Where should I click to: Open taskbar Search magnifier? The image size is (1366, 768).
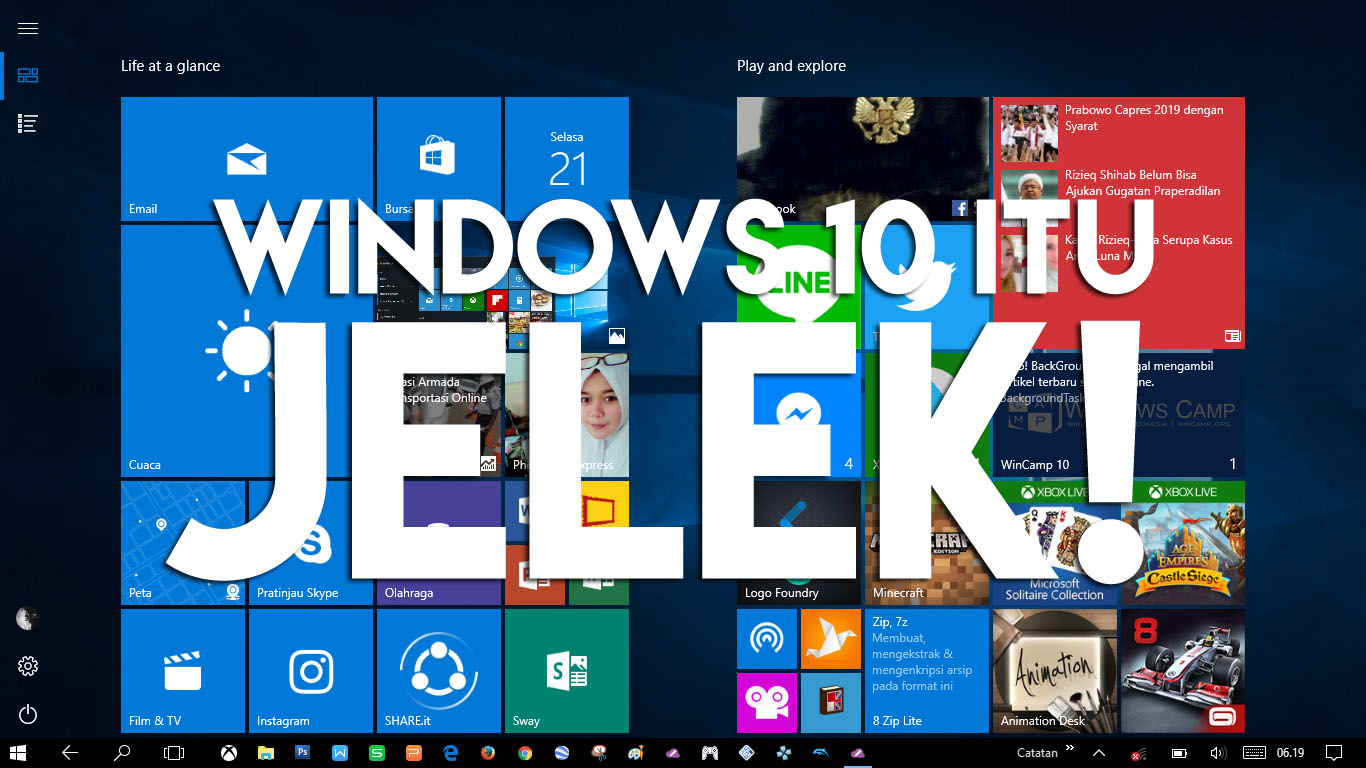tap(122, 753)
